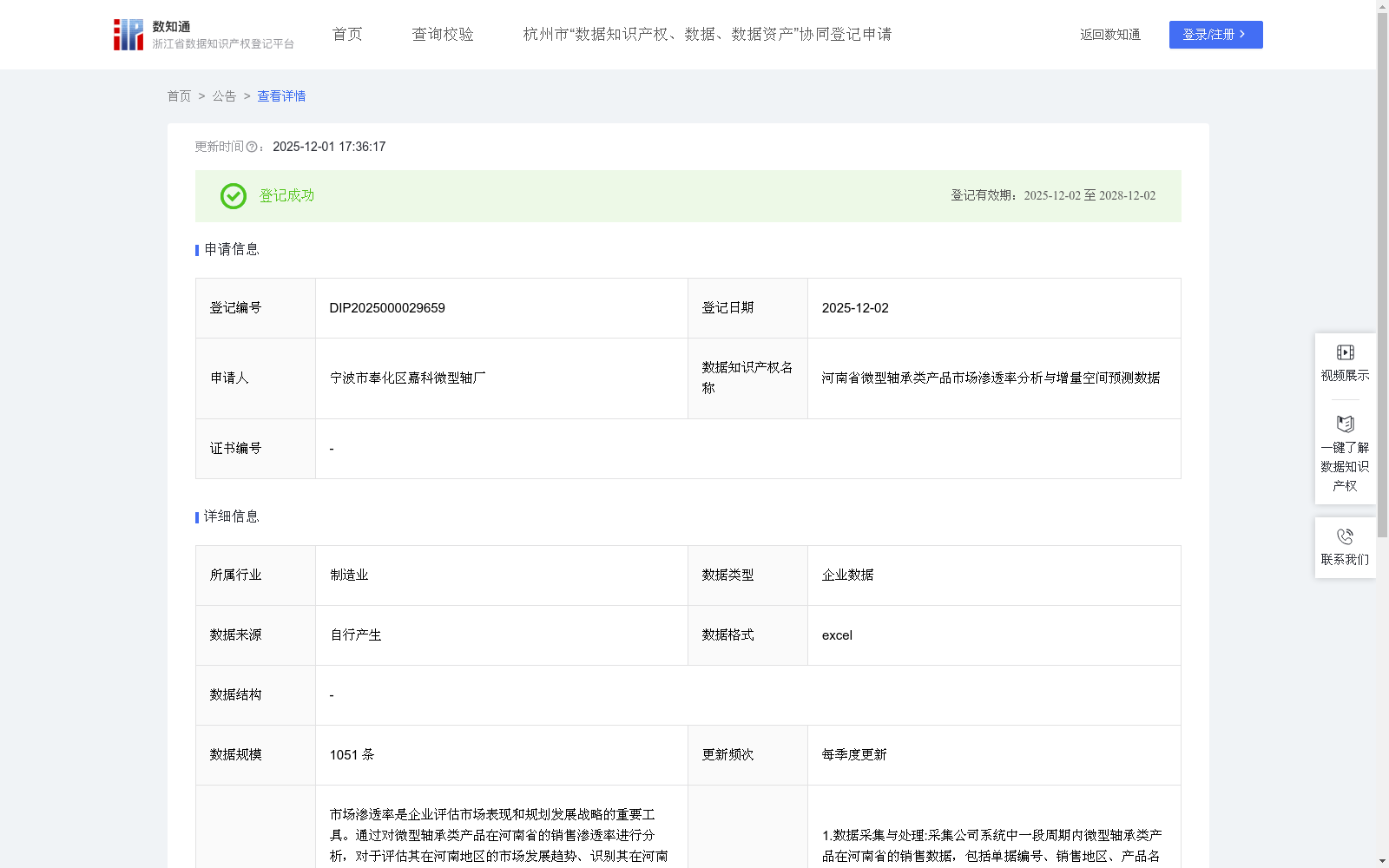Click 返回数知通 link
The image size is (1389, 868).
tap(1110, 35)
